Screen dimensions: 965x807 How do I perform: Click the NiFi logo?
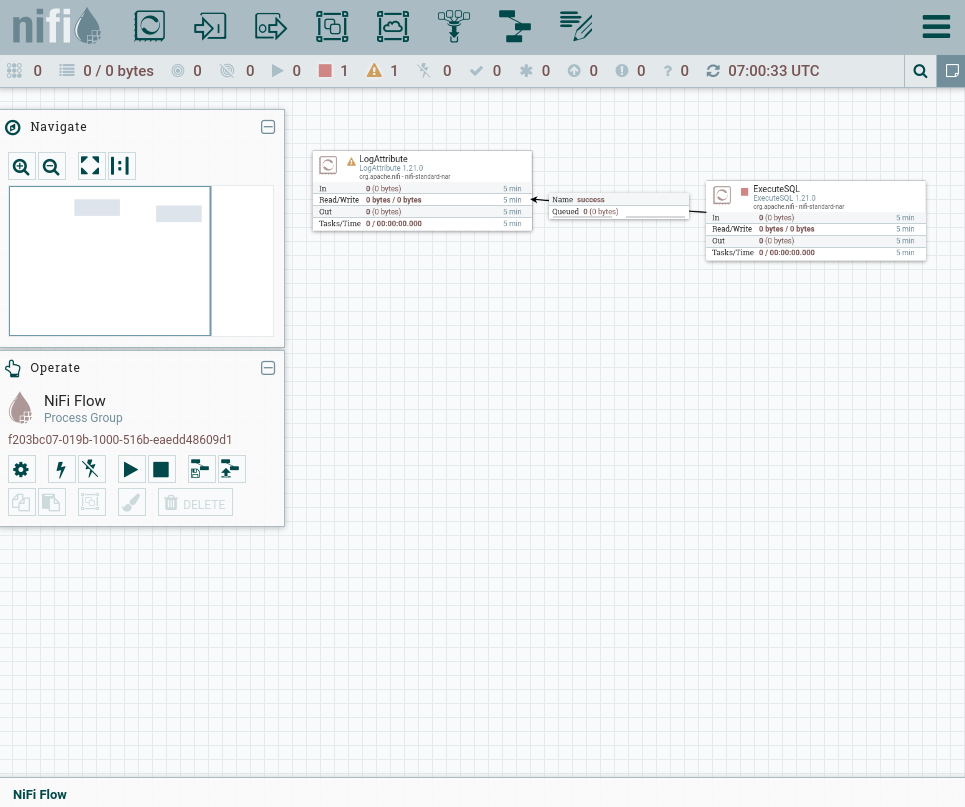pos(56,26)
